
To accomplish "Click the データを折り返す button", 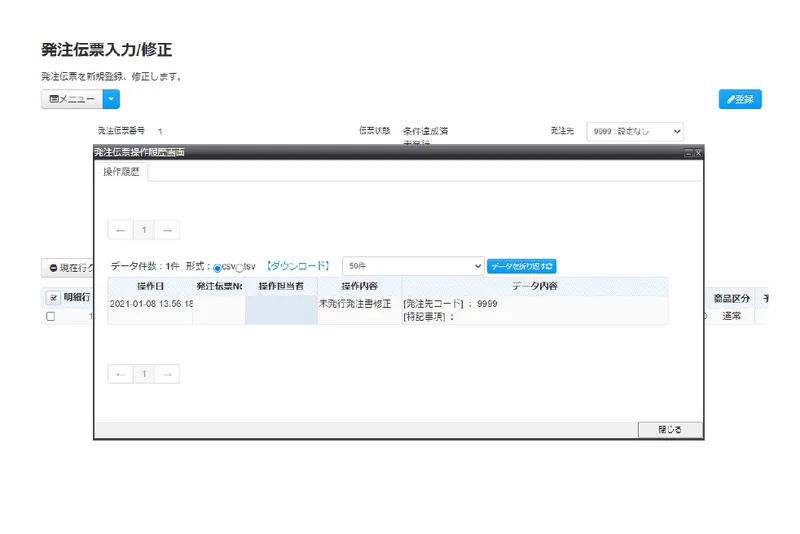I will click(x=521, y=266).
